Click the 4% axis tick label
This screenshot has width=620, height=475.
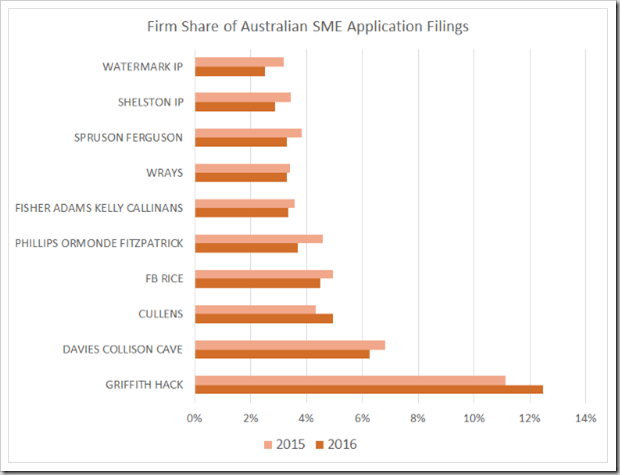coord(306,418)
